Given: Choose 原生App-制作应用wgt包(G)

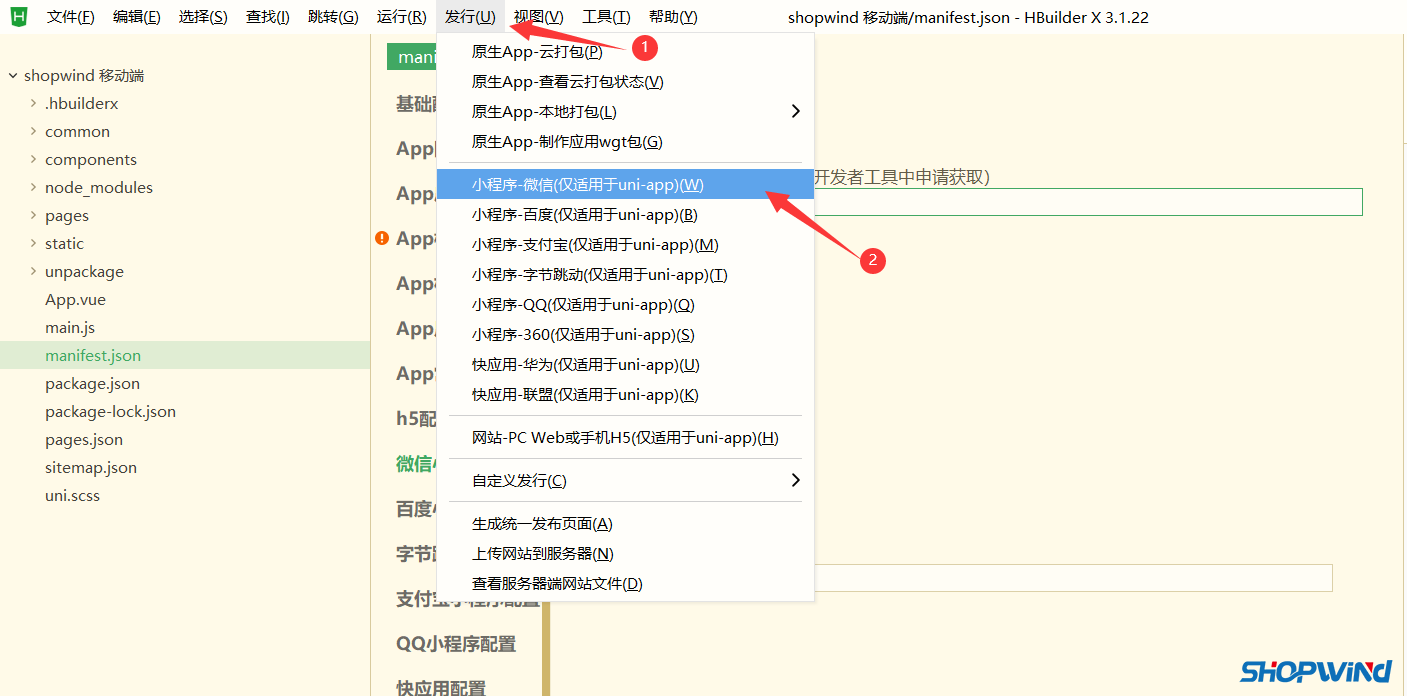Looking at the screenshot, I should tap(626, 142).
